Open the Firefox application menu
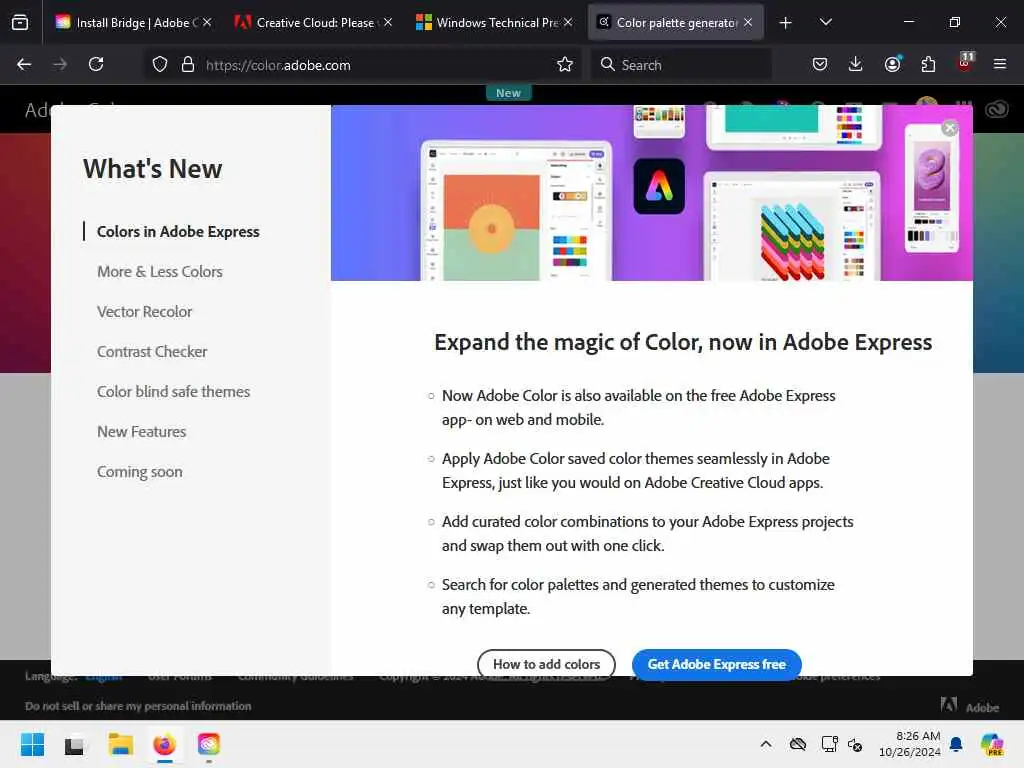1024x768 pixels. 999,64
